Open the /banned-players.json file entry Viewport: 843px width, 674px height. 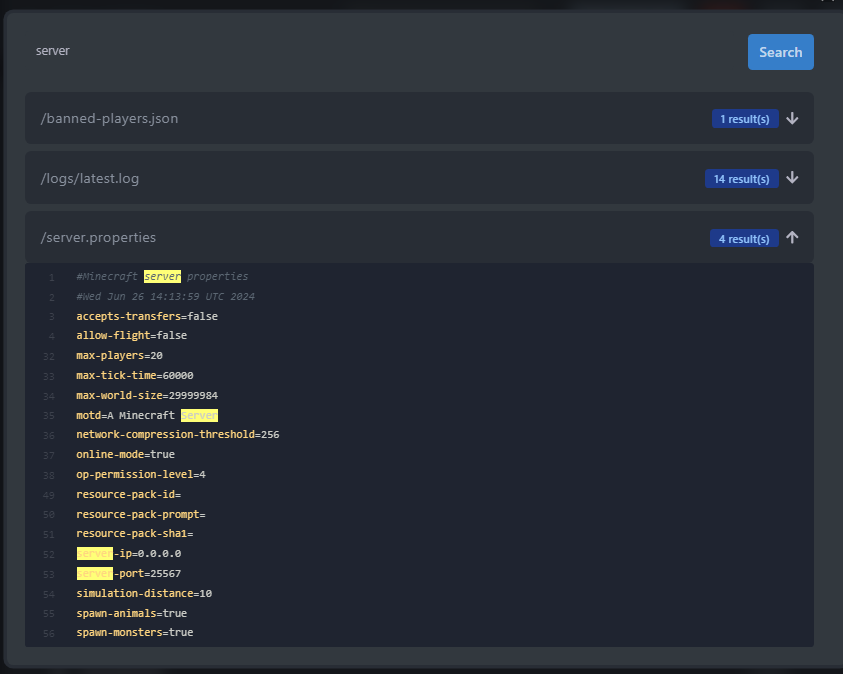[x=109, y=118]
